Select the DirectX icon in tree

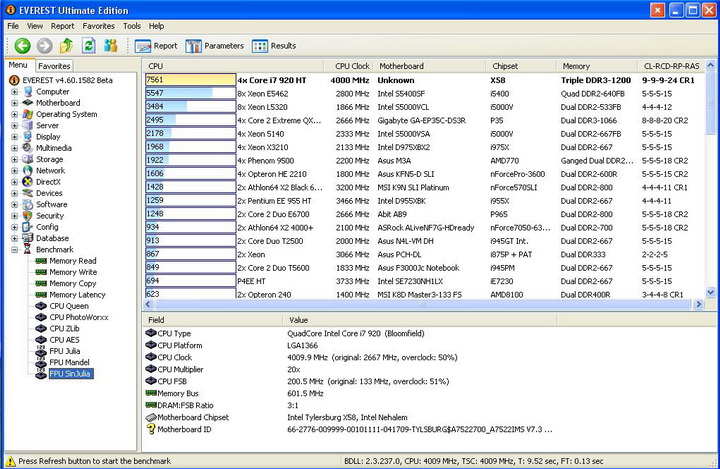tap(28, 182)
